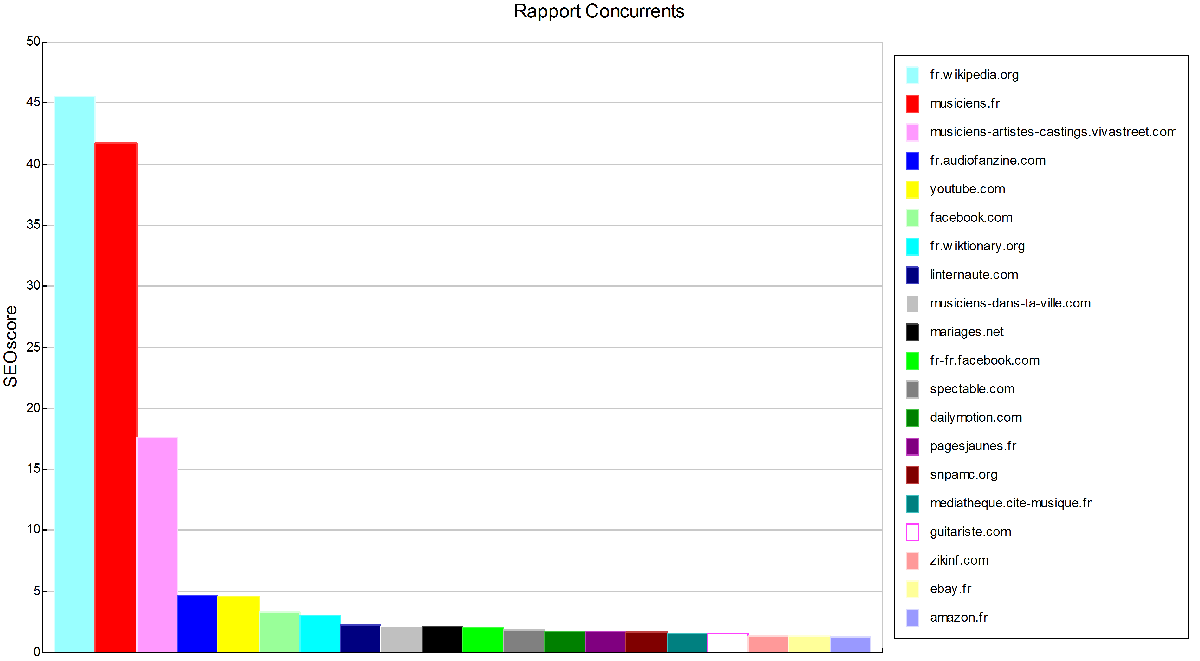Click legend text 'musiciens-dans-la-ville.com'
1200x661 pixels.
(x=1010, y=303)
